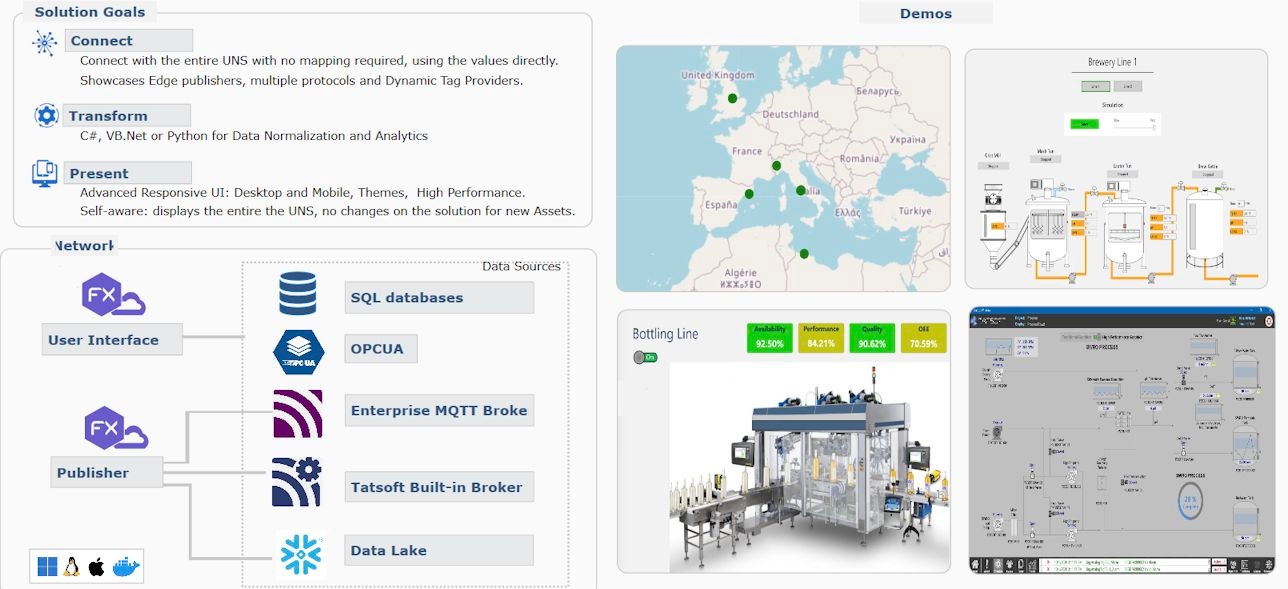
Task: Click the Enterprise MQTT purple signal icon
Action: click(298, 413)
